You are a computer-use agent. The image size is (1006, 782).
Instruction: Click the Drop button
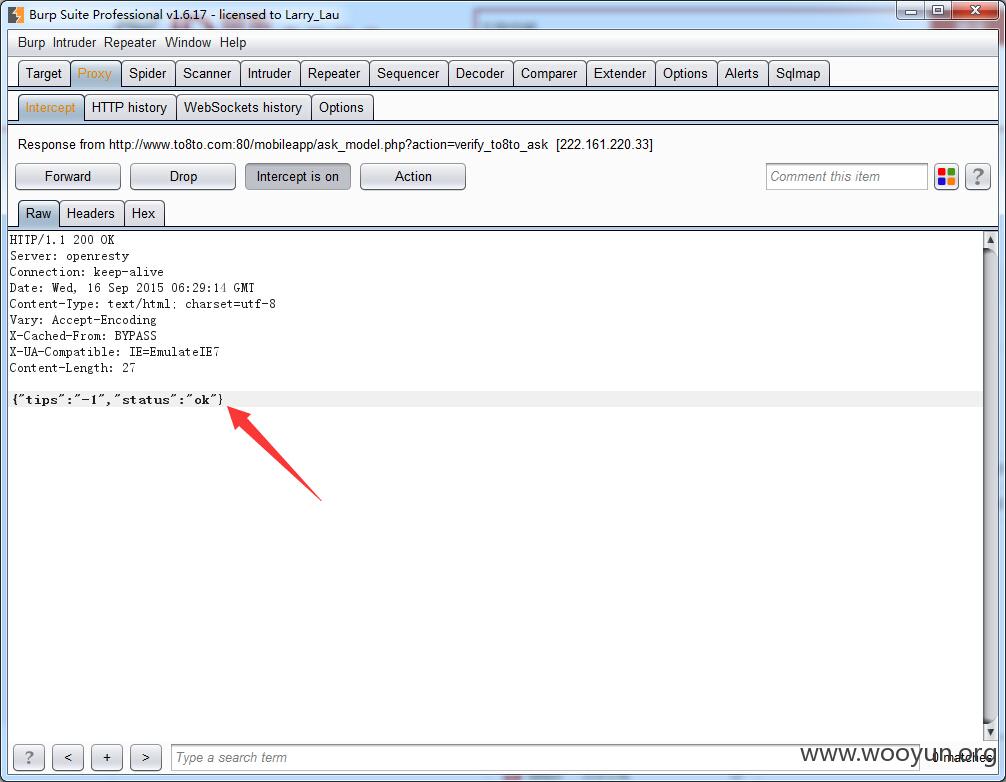coord(183,176)
